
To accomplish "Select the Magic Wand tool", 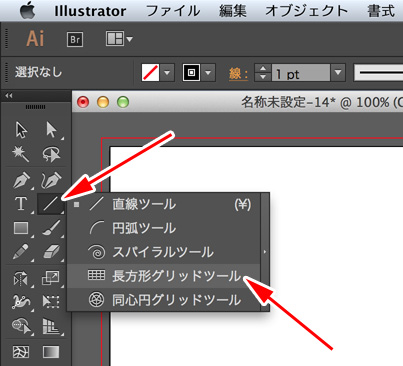I will coord(21,154).
